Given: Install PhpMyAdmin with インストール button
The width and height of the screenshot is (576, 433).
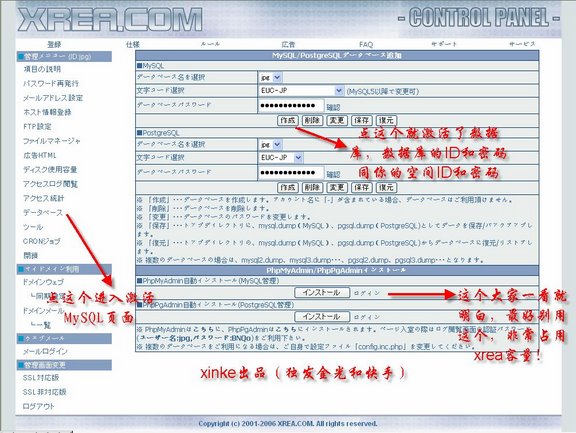Looking at the screenshot, I should click(322, 293).
